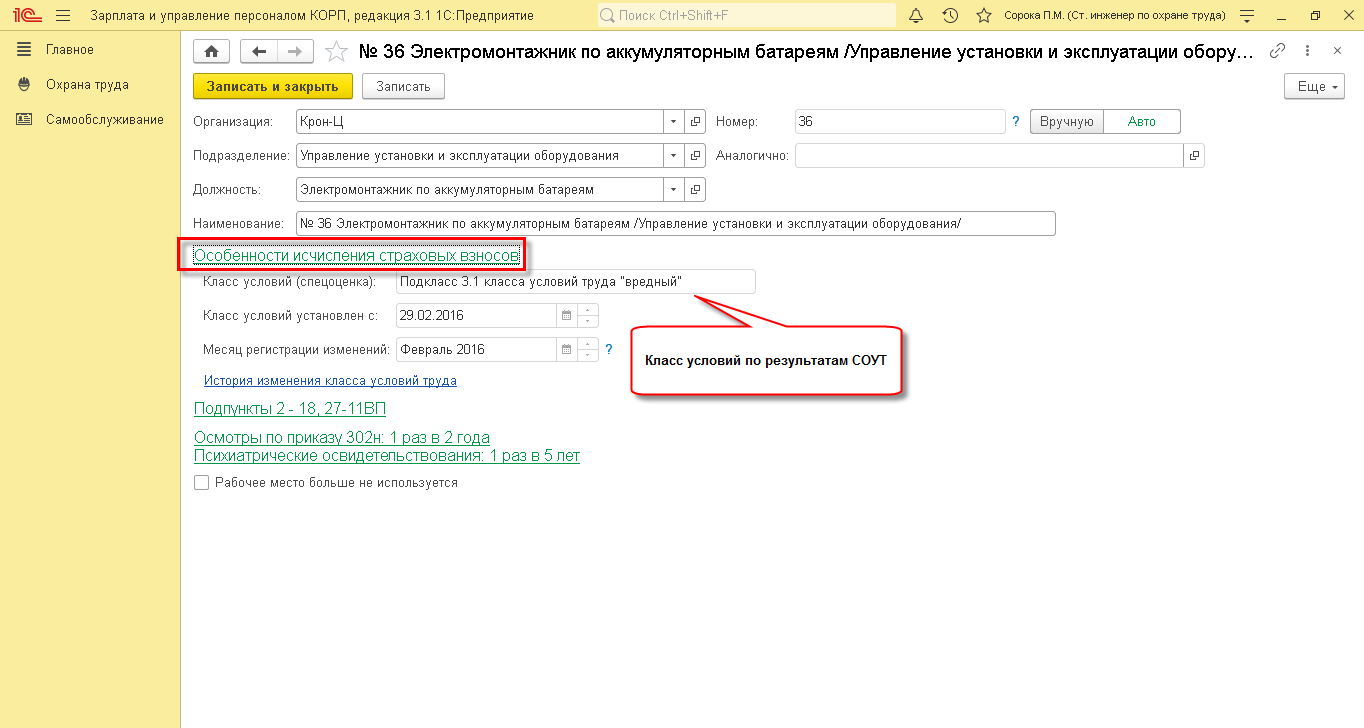Screen dimensions: 1364x728
Task: Focus the global search field
Action: pyautogui.click(x=746, y=15)
